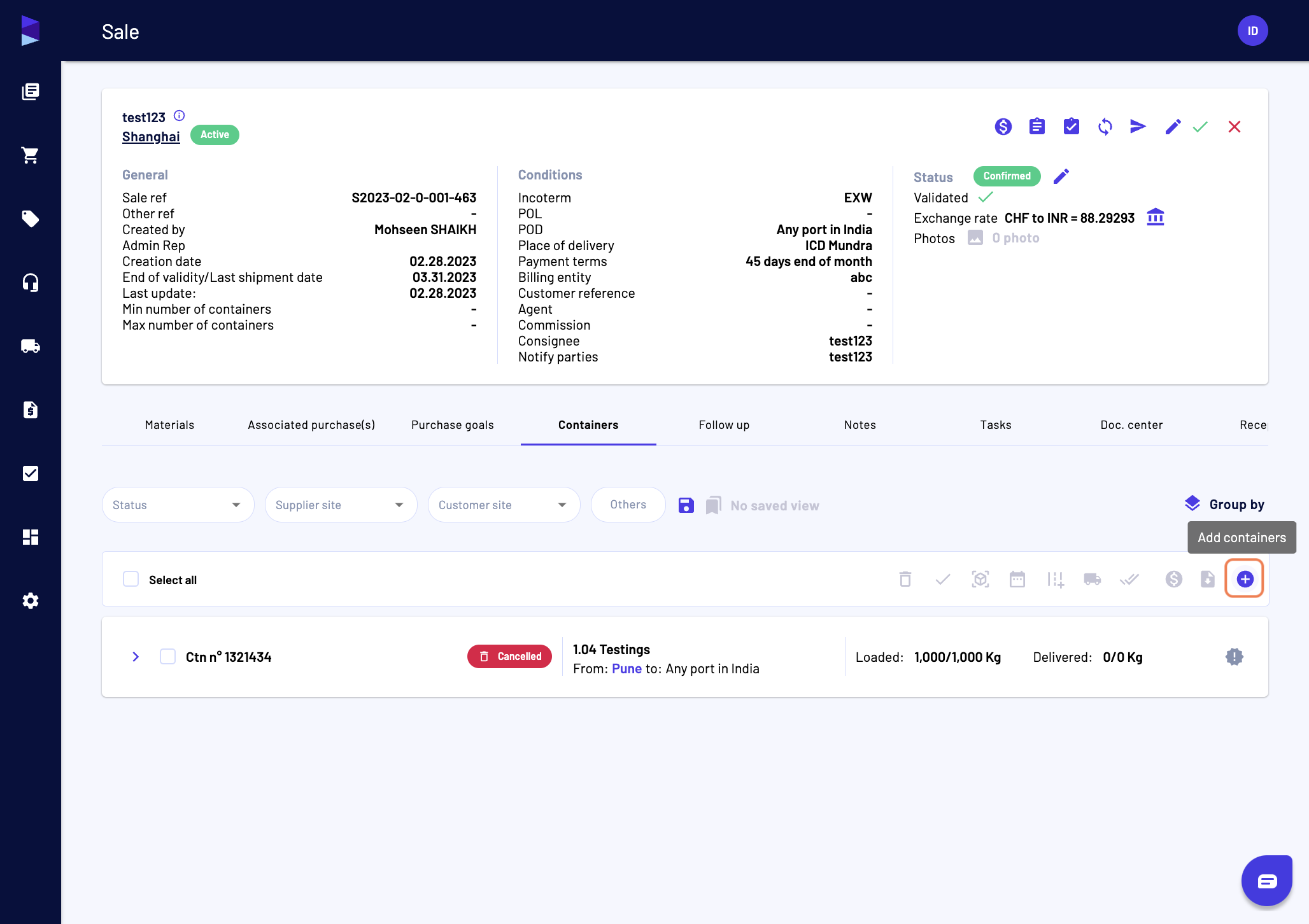Click the truck icon in container toolbar
The width and height of the screenshot is (1309, 924).
1093,579
